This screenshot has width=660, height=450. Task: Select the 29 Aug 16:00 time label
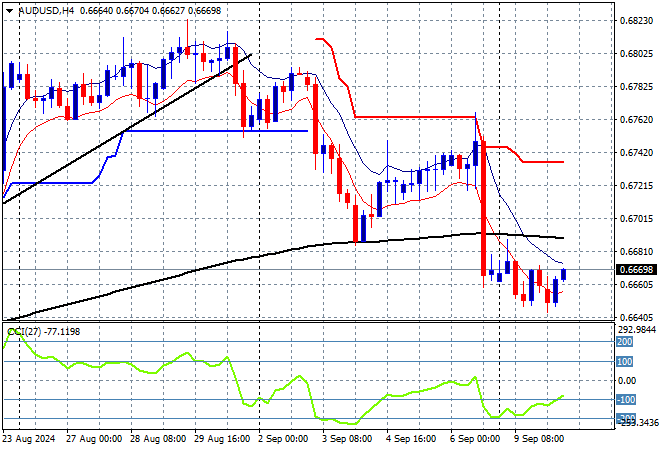point(222,439)
